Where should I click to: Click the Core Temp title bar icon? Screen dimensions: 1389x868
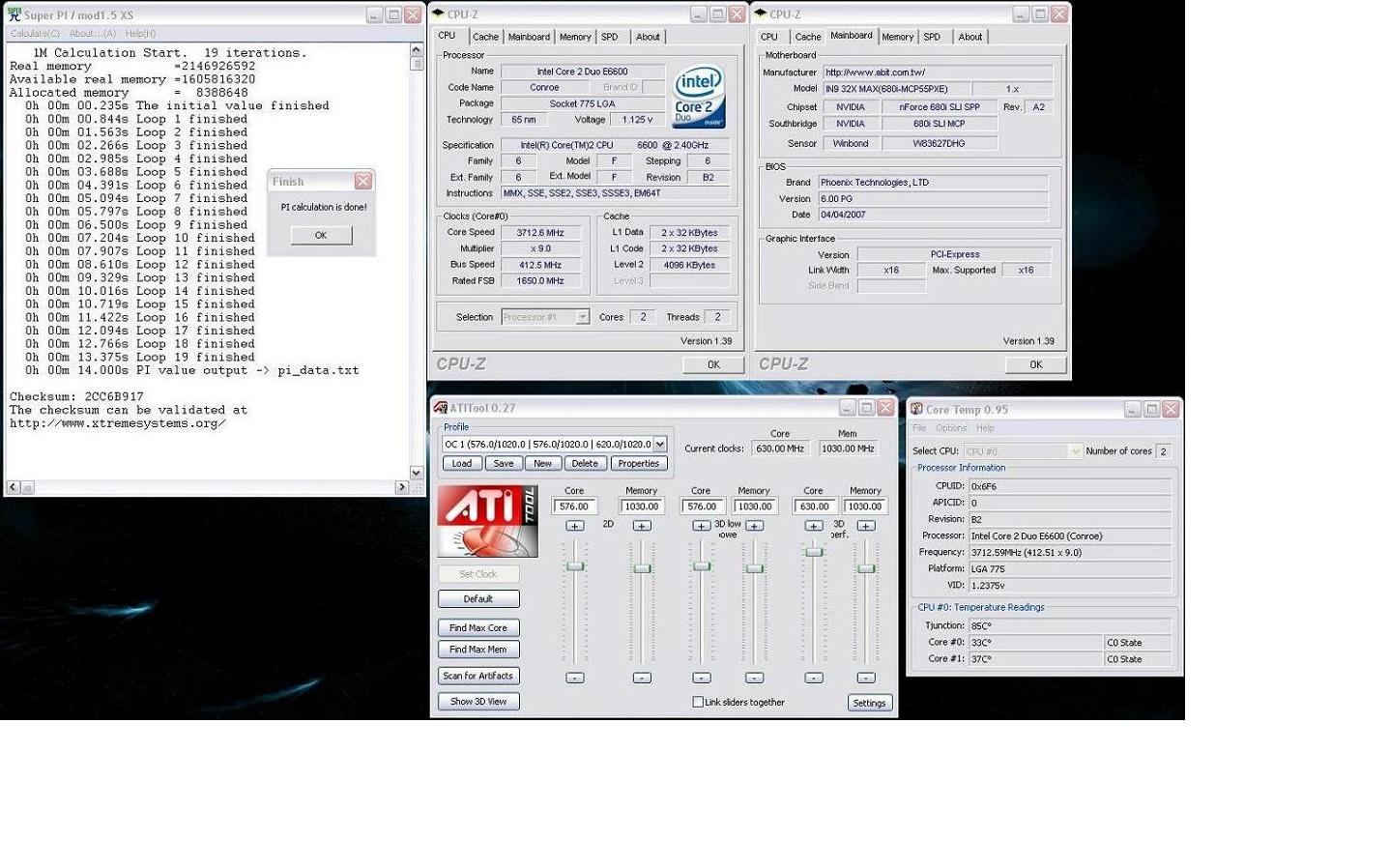click(x=916, y=409)
